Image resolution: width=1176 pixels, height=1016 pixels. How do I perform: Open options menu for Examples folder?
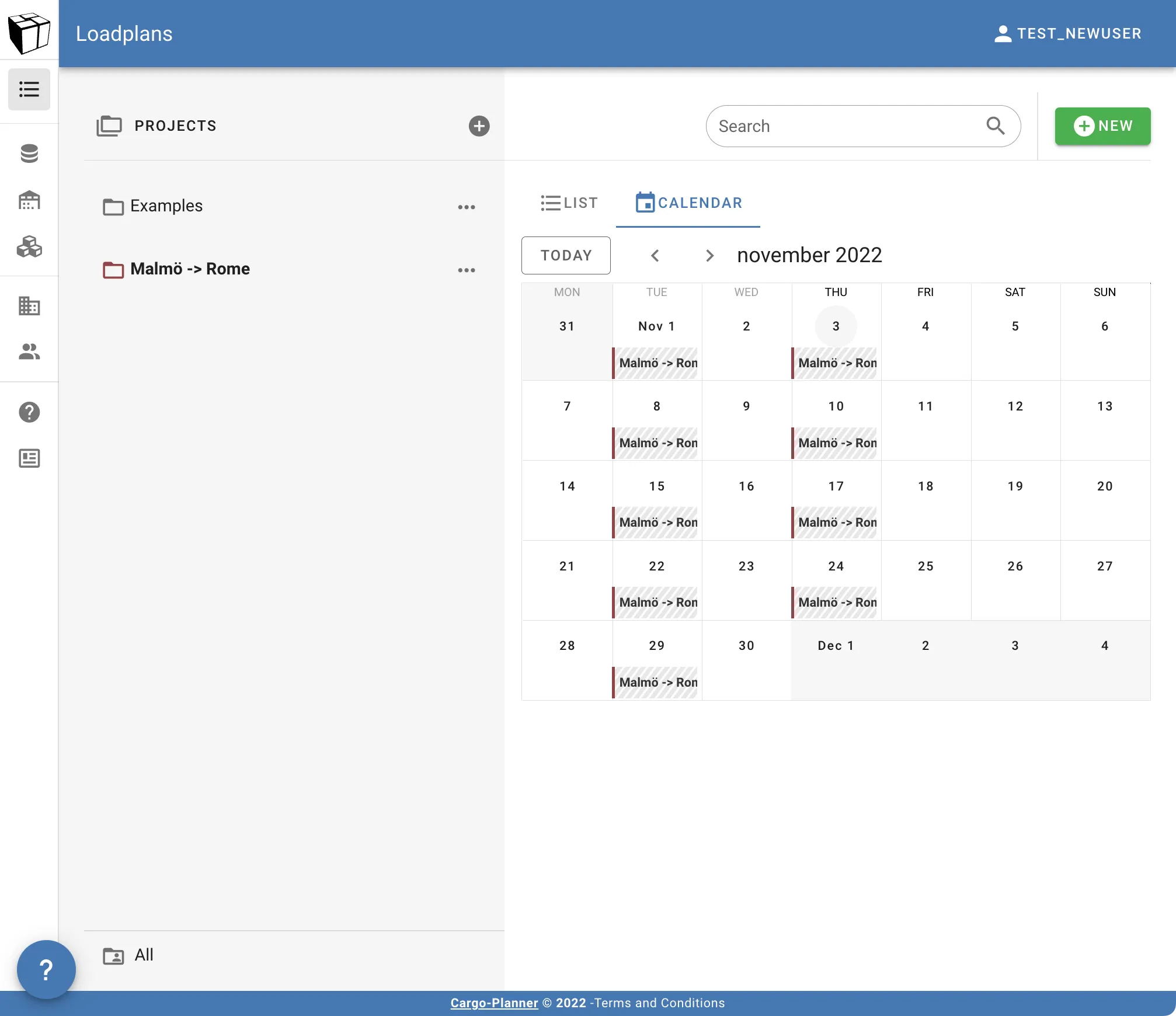pos(467,207)
